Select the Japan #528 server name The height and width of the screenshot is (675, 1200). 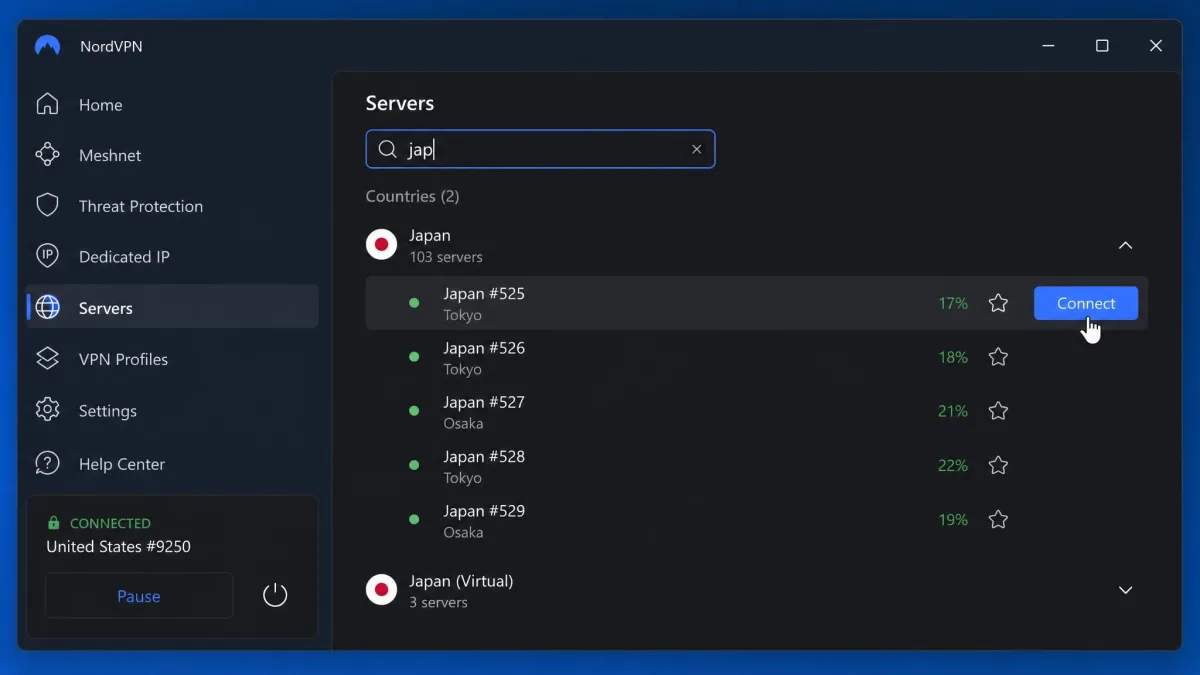coord(484,456)
